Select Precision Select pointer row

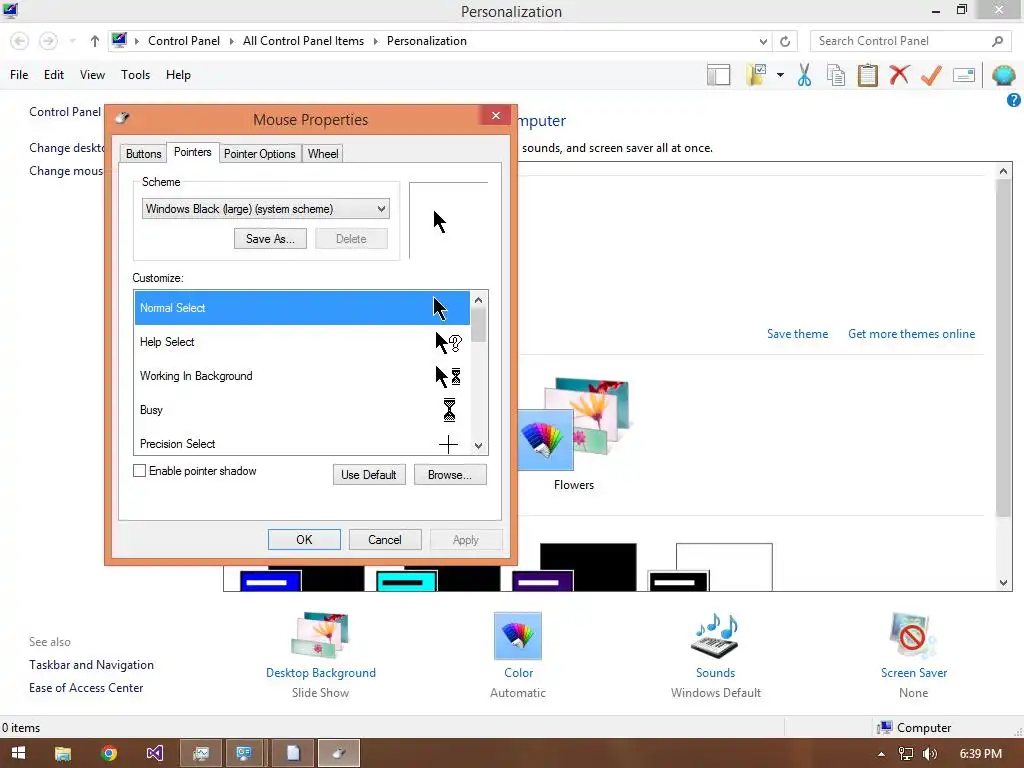click(x=302, y=443)
